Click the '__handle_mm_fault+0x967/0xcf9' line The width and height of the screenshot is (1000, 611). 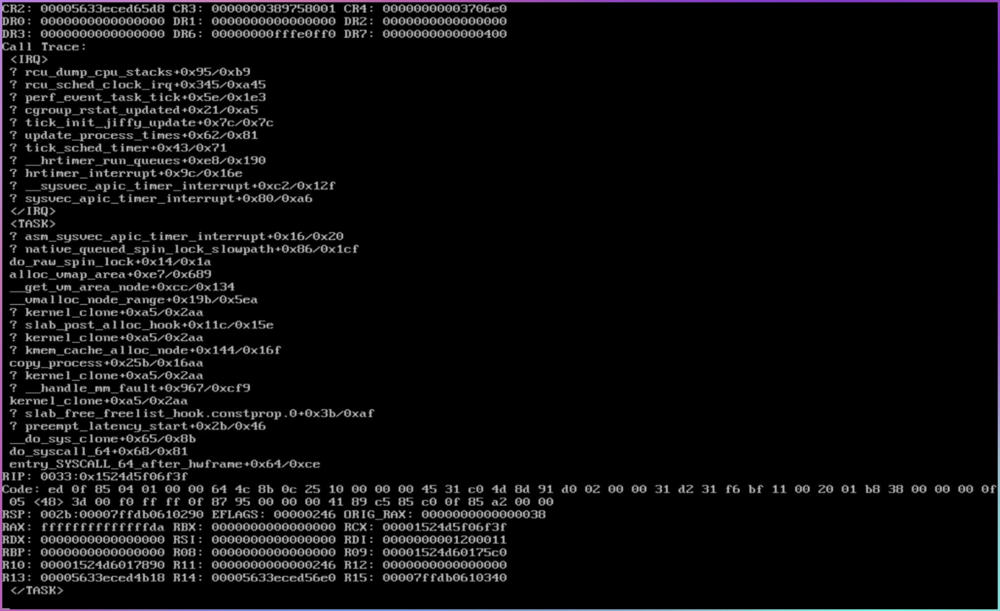pyautogui.click(x=130, y=388)
